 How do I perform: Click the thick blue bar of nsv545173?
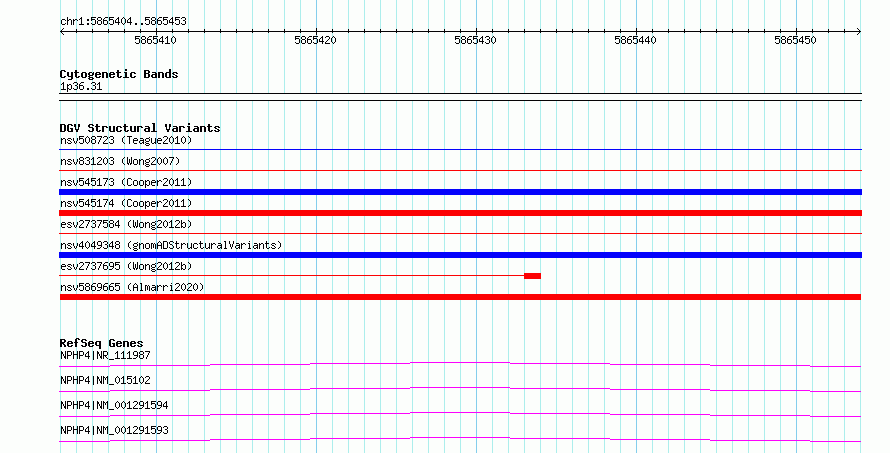coord(460,192)
